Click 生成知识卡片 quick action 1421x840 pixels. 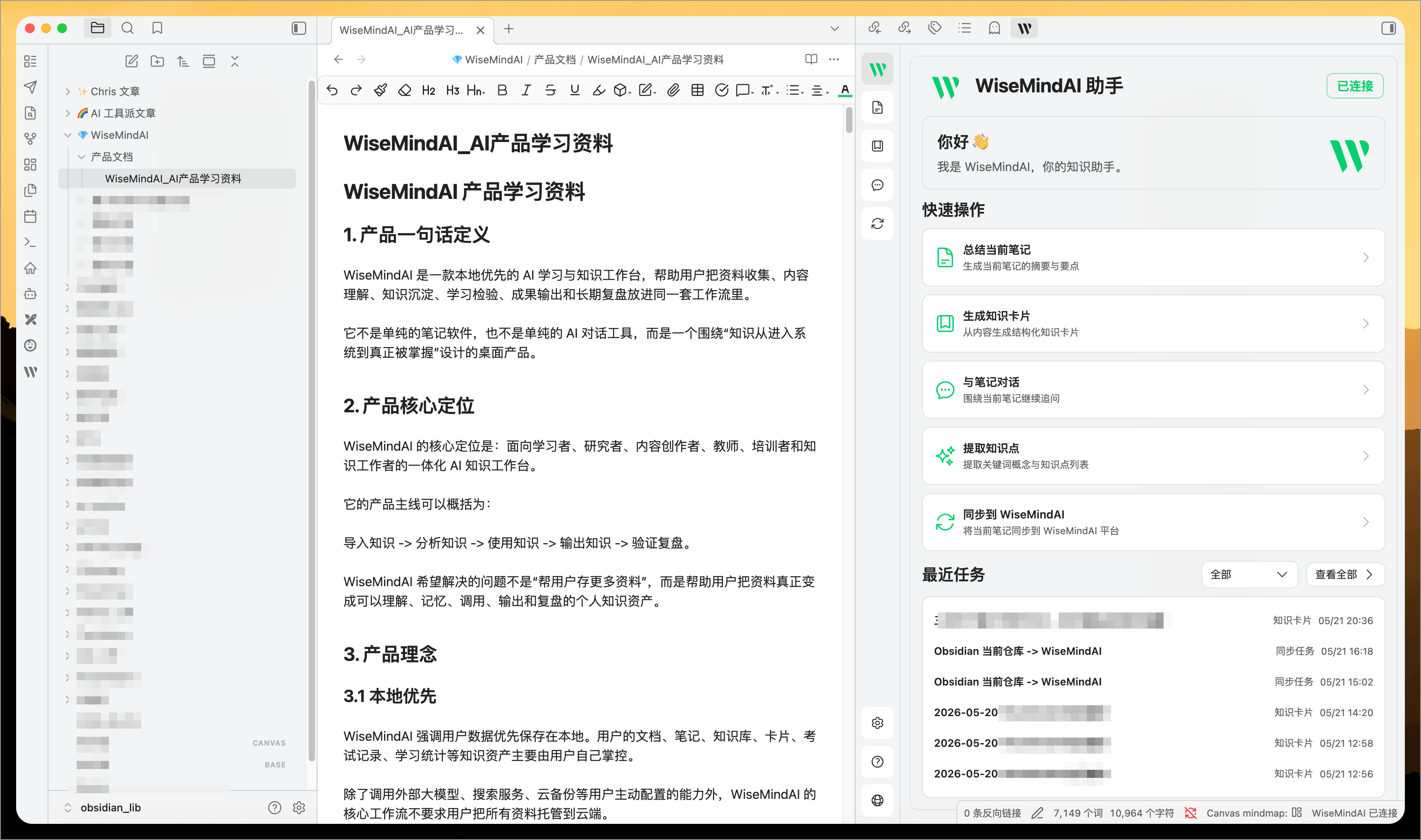(x=1154, y=324)
